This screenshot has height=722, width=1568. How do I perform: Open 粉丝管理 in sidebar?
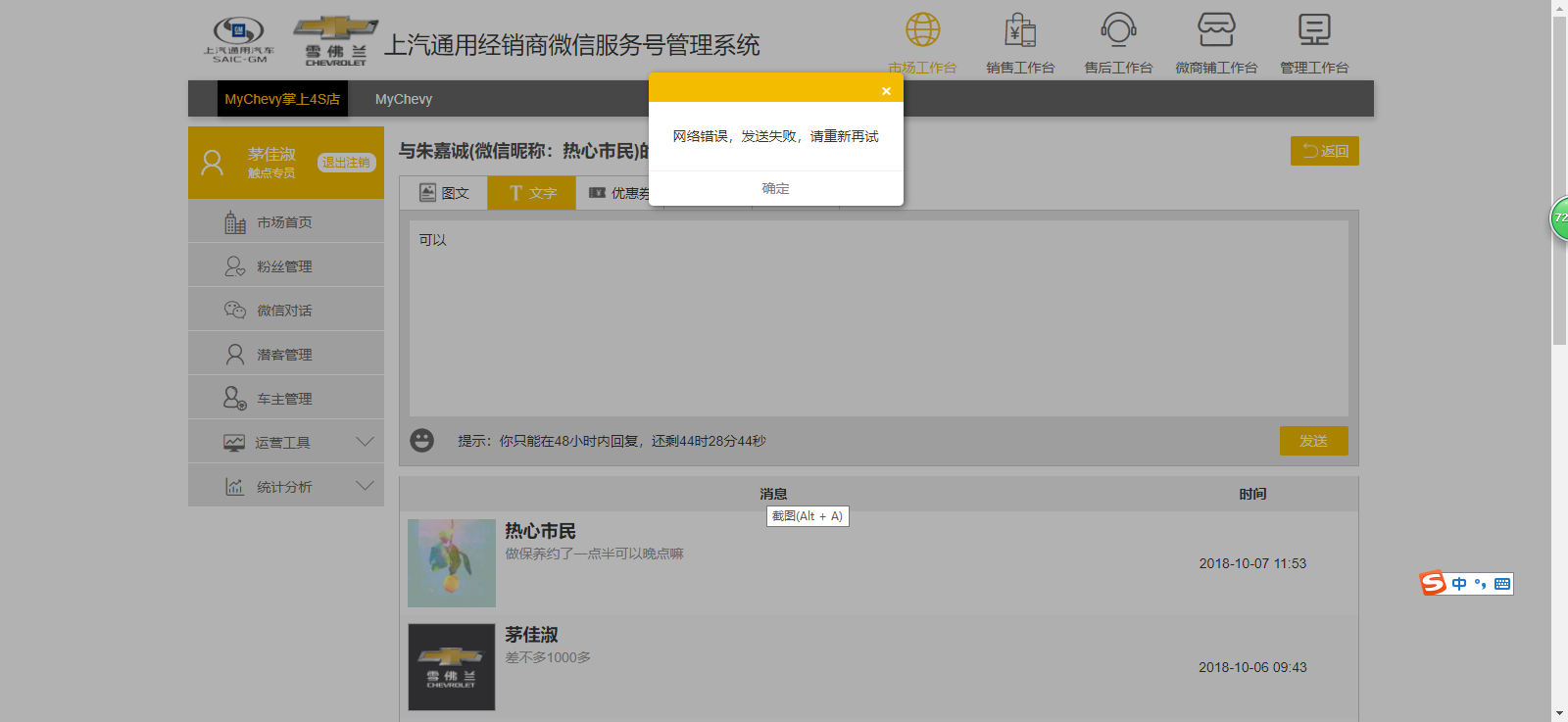point(286,266)
